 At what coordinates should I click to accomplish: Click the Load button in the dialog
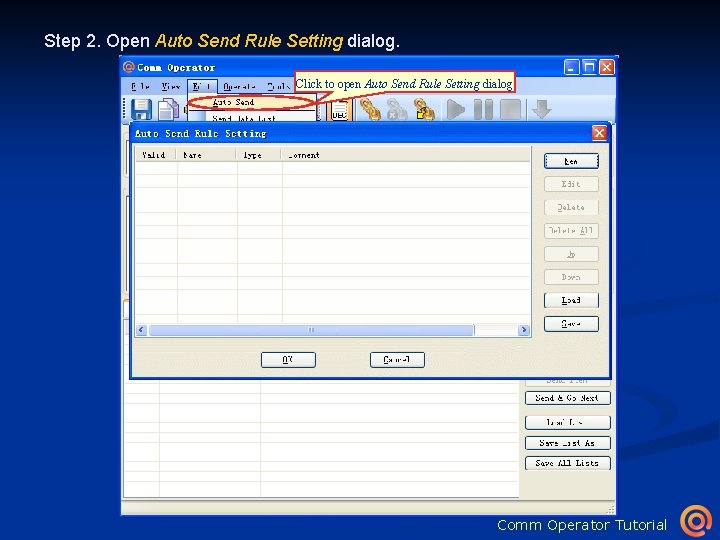pos(571,300)
